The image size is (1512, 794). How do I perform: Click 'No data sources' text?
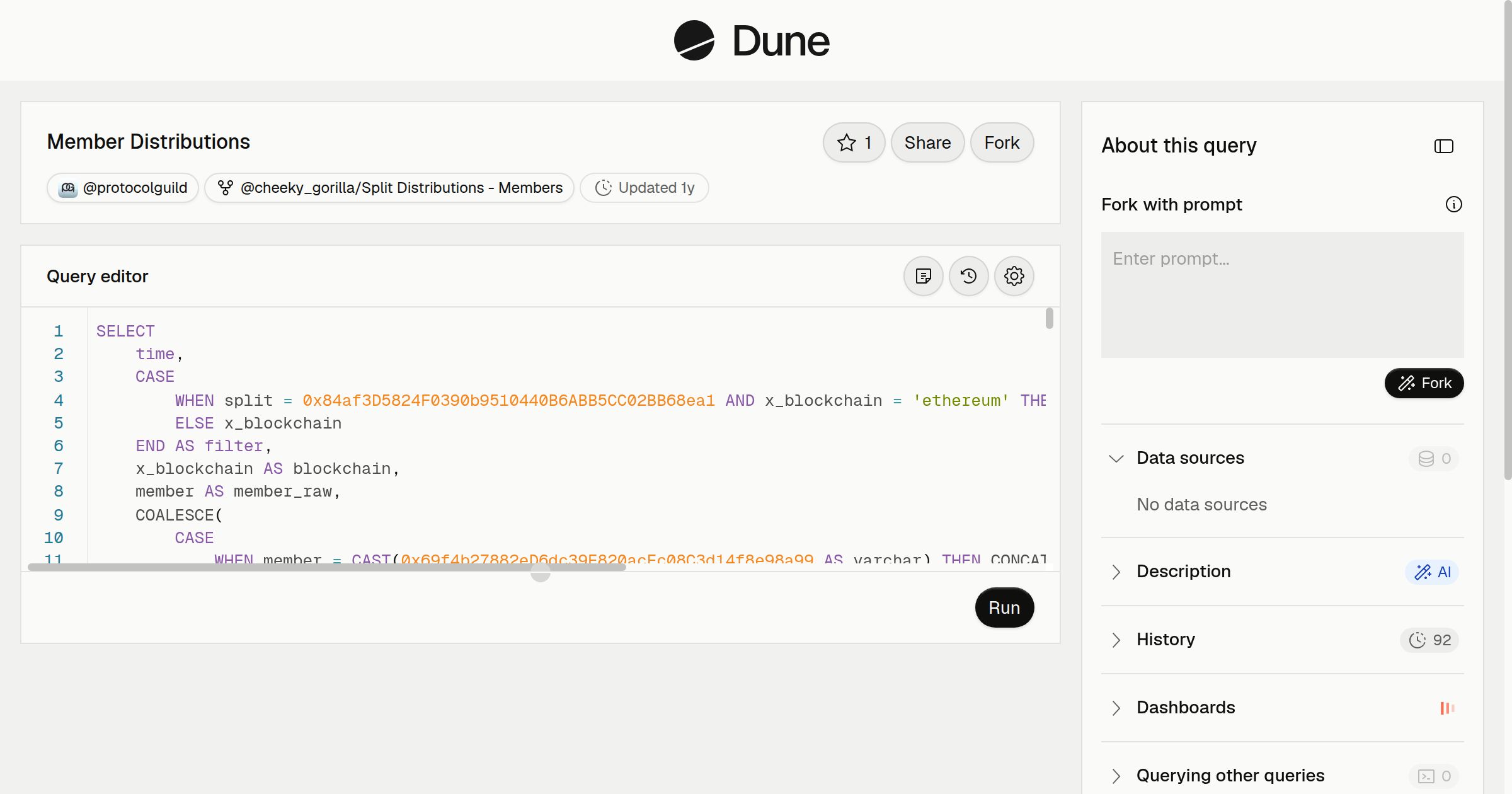tap(1201, 504)
